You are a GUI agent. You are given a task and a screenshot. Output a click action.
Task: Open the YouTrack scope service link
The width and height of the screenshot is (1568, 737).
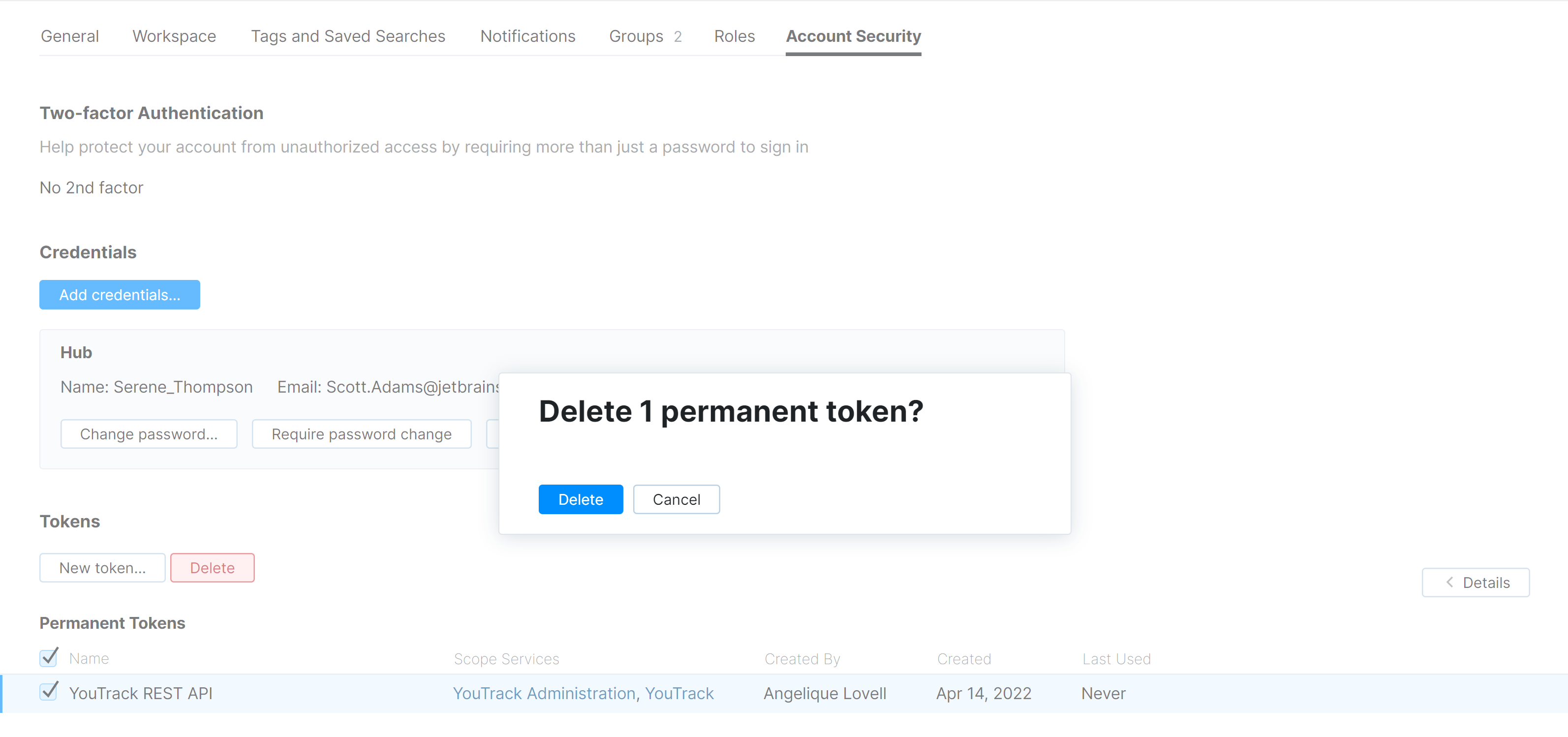click(679, 693)
